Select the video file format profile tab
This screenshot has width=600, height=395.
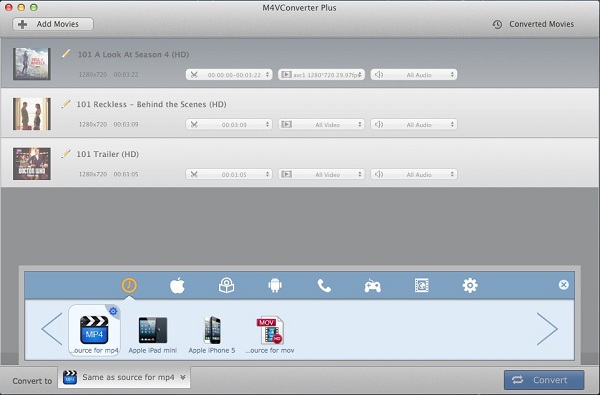pyautogui.click(x=422, y=286)
